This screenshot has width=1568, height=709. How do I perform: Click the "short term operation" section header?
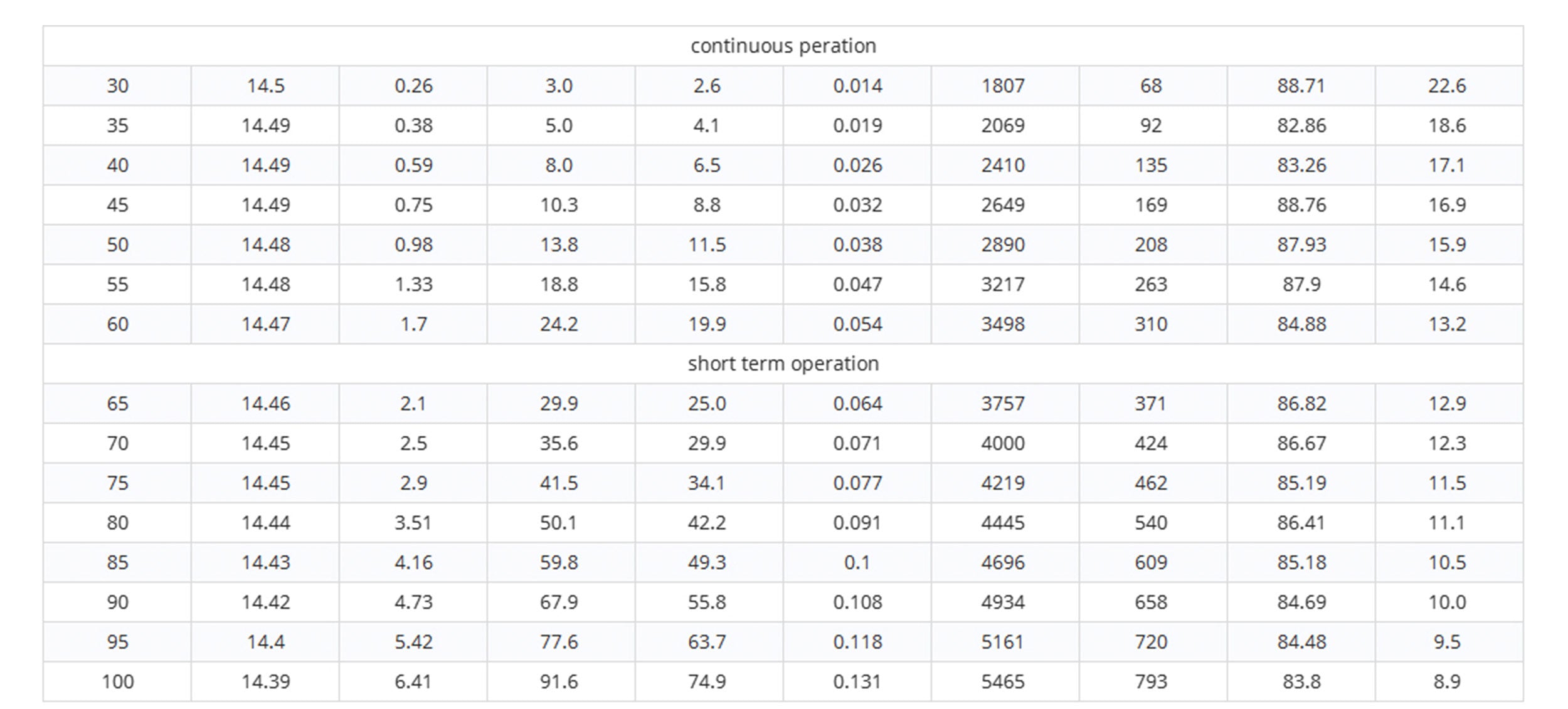(x=783, y=364)
